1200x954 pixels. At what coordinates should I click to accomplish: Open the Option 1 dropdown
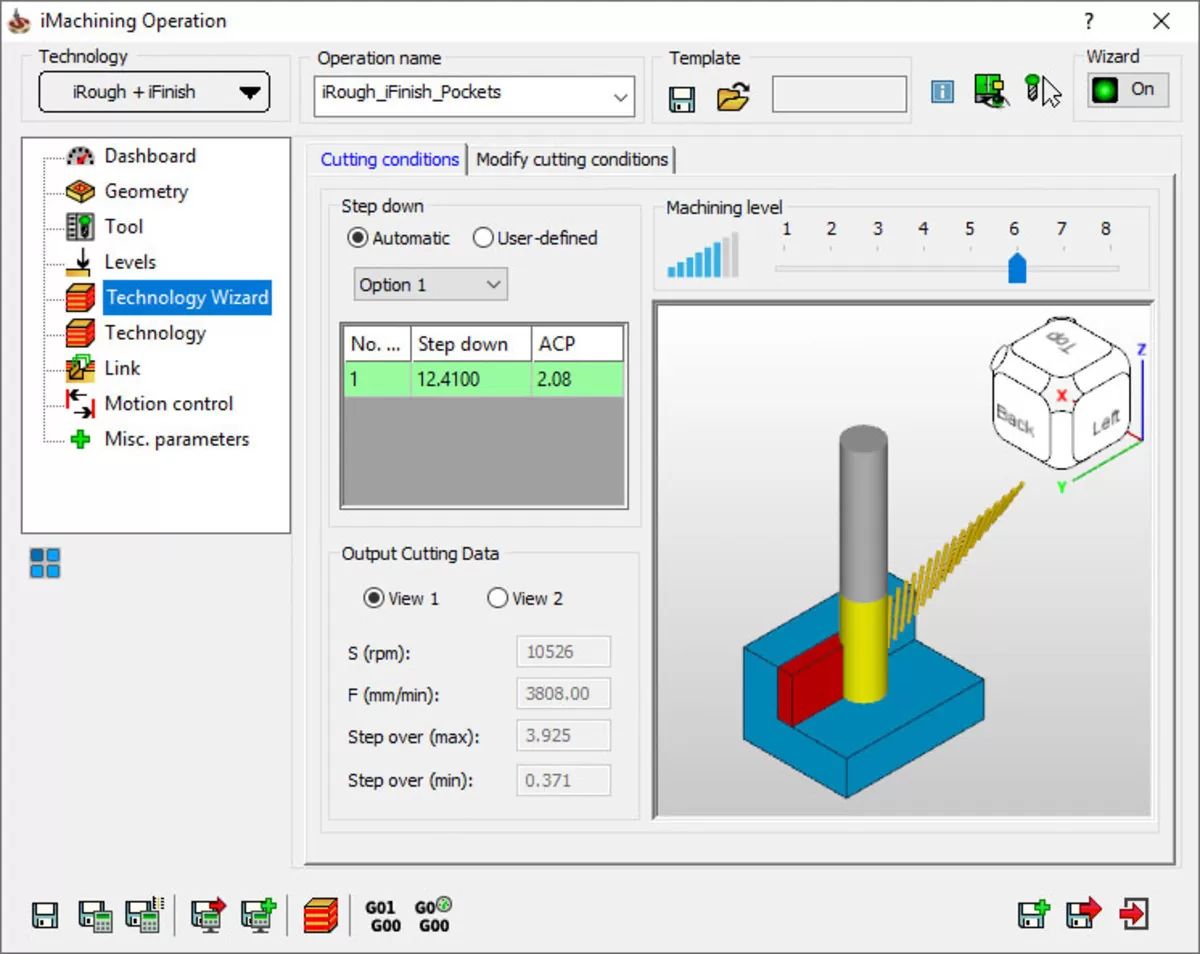[x=431, y=284]
